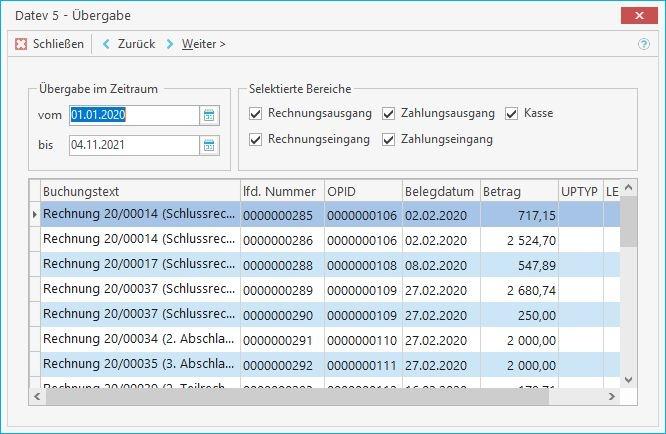Image resolution: width=666 pixels, height=434 pixels.
Task: Open help via the question mark icon
Action: coord(644,44)
